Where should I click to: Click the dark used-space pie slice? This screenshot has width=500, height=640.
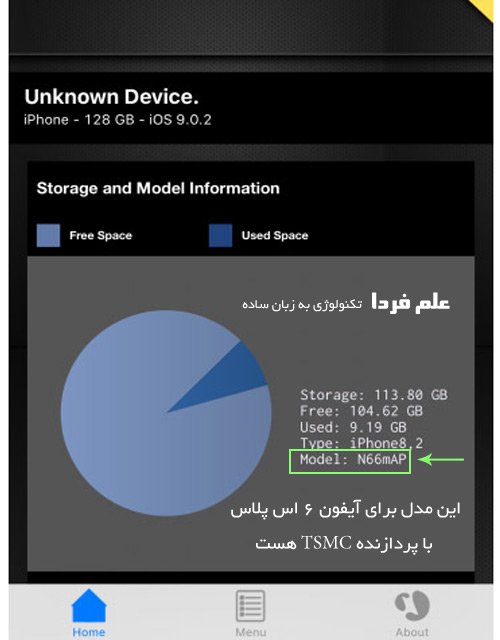point(231,378)
